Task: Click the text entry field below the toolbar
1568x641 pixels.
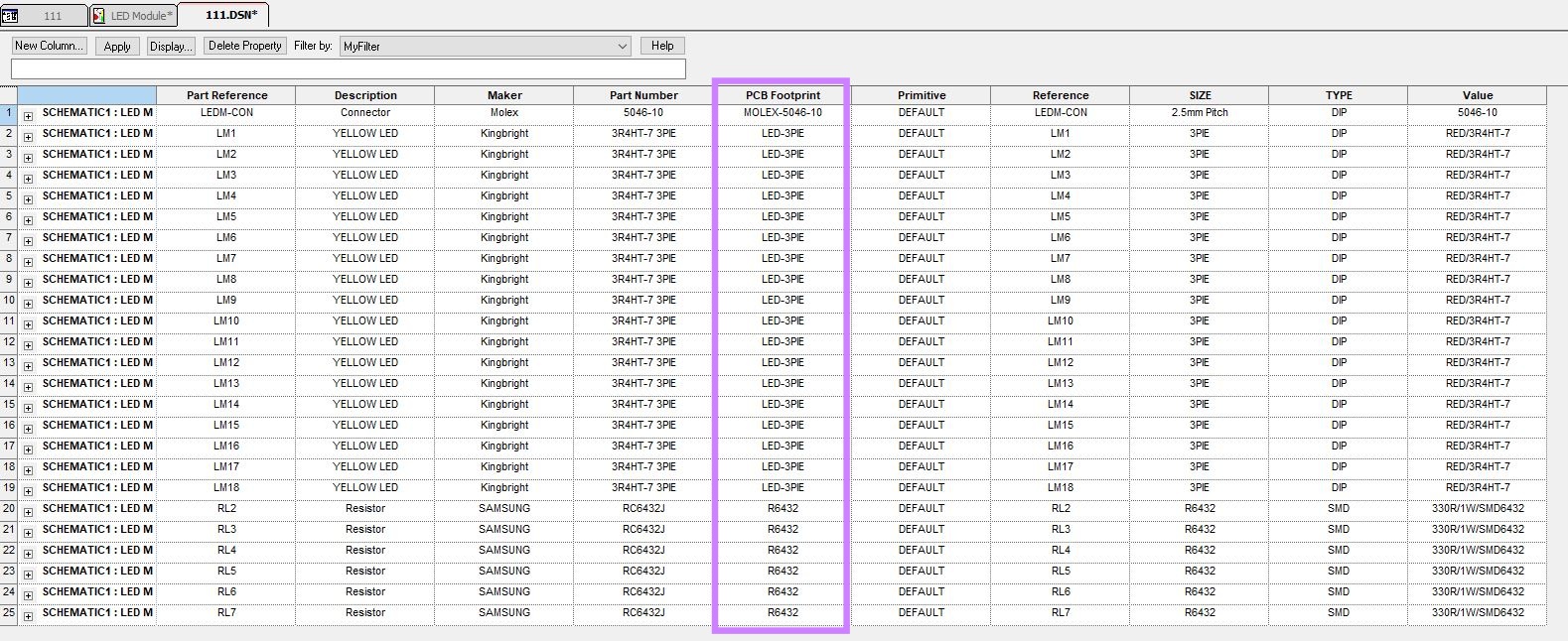Action: click(349, 68)
